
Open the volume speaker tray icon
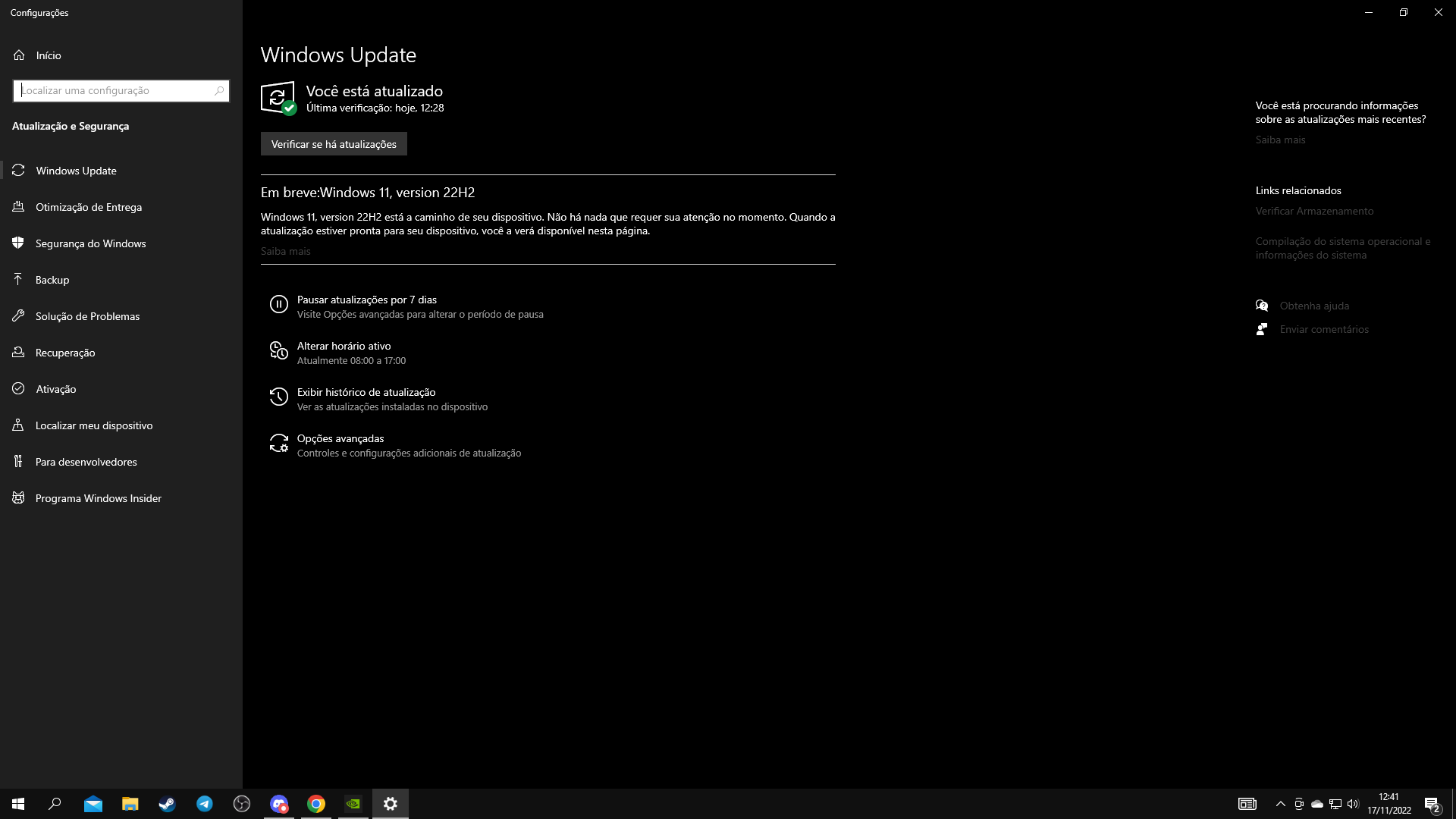click(x=1354, y=804)
